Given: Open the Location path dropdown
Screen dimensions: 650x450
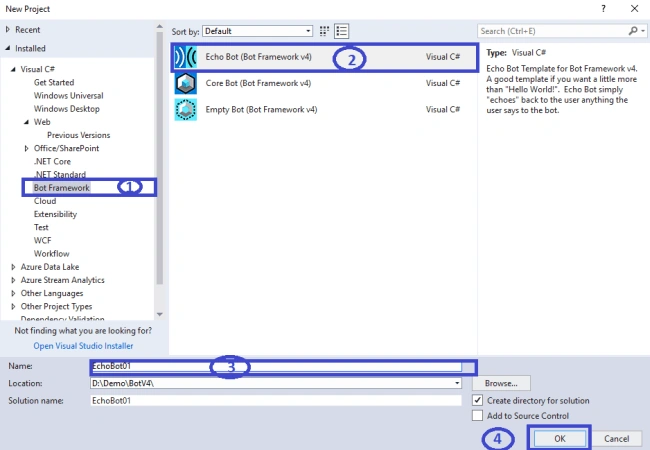Looking at the screenshot, I should [x=457, y=383].
